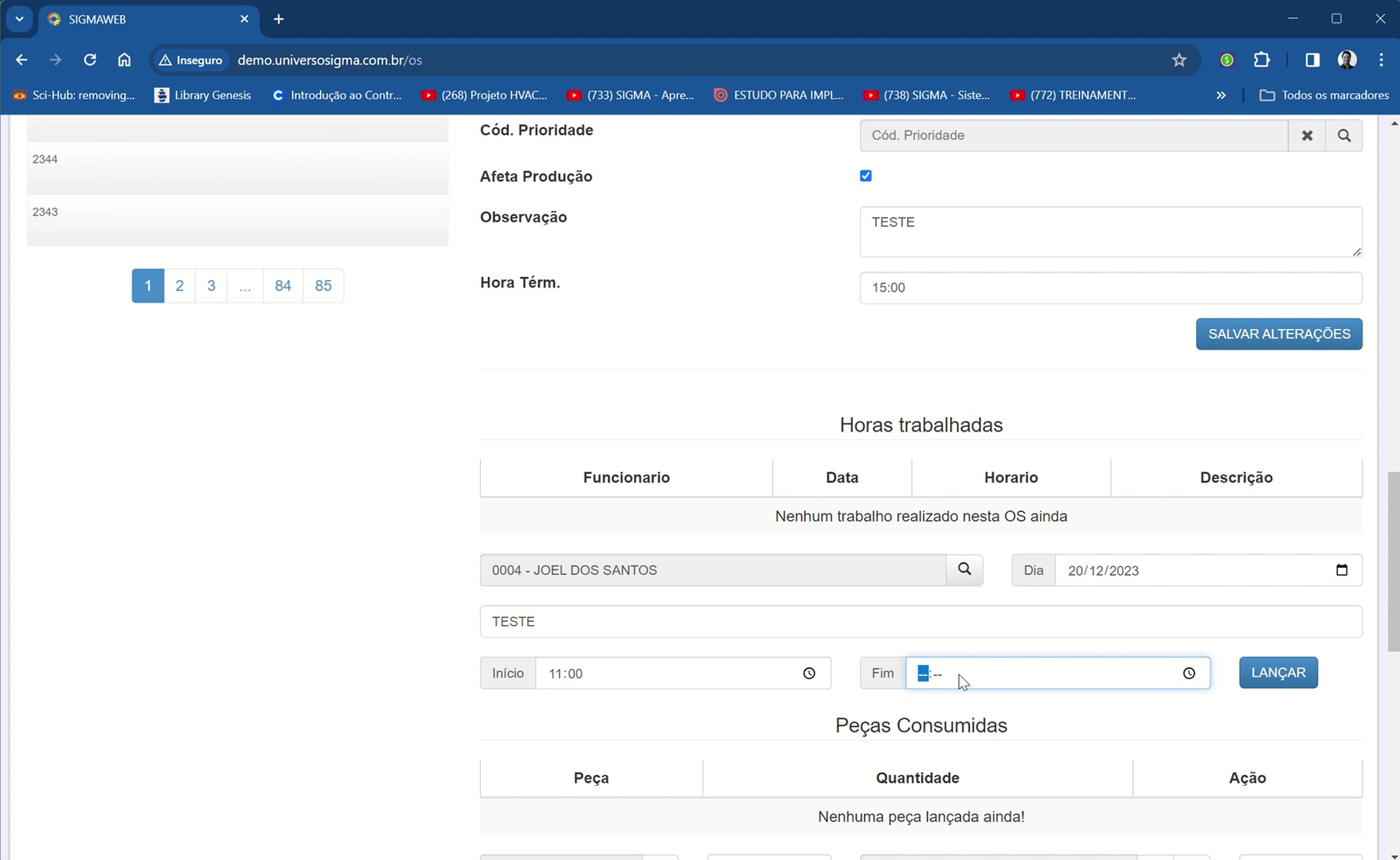Bookmark this page with star icon
The height and width of the screenshot is (860, 1400).
(1179, 60)
